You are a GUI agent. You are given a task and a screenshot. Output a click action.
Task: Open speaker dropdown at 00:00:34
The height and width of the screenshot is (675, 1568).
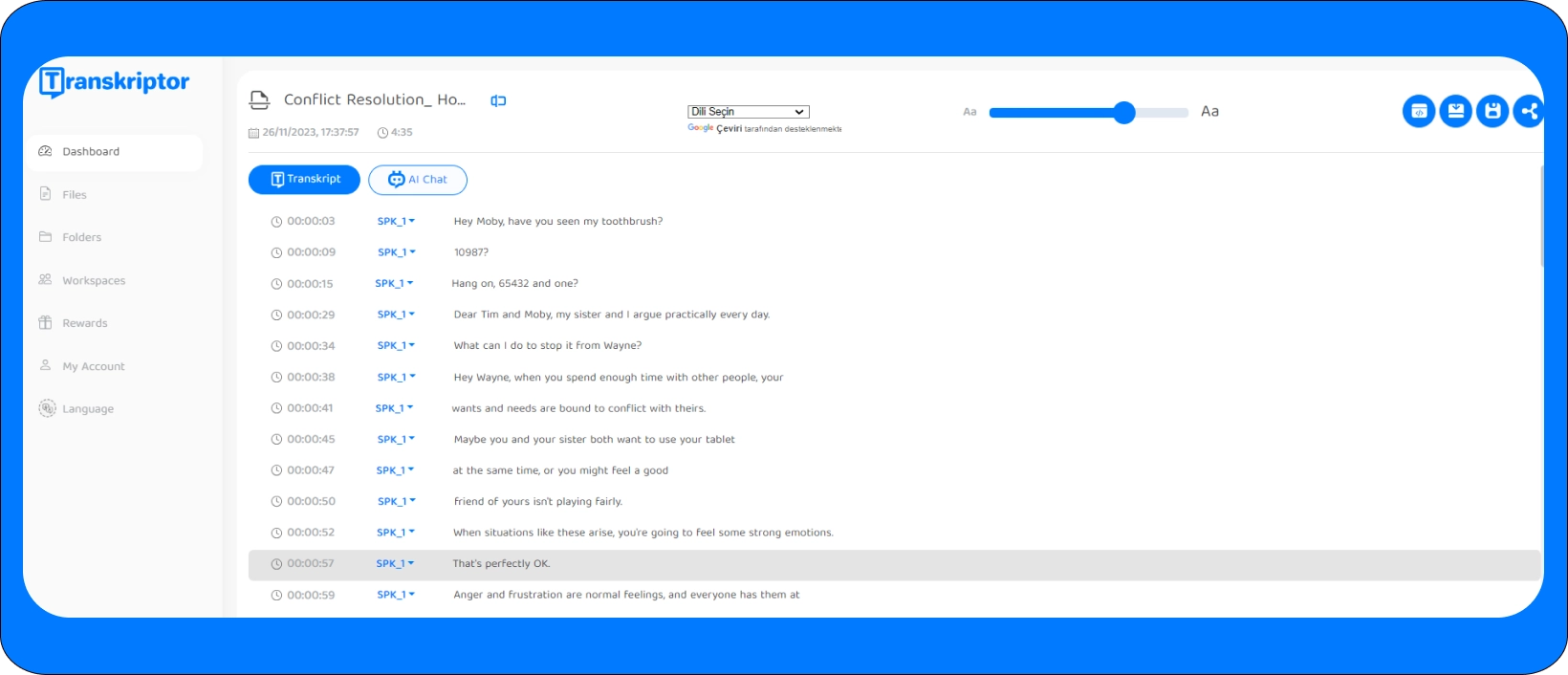[x=396, y=345]
